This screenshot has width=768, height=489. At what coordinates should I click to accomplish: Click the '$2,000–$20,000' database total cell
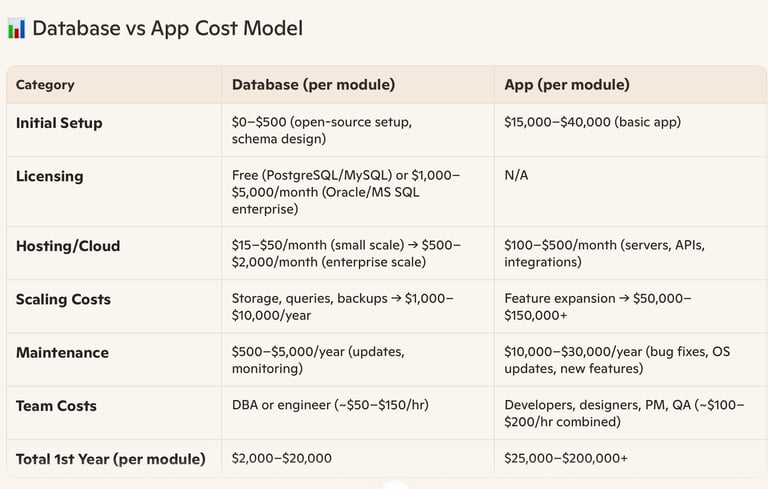coord(281,459)
